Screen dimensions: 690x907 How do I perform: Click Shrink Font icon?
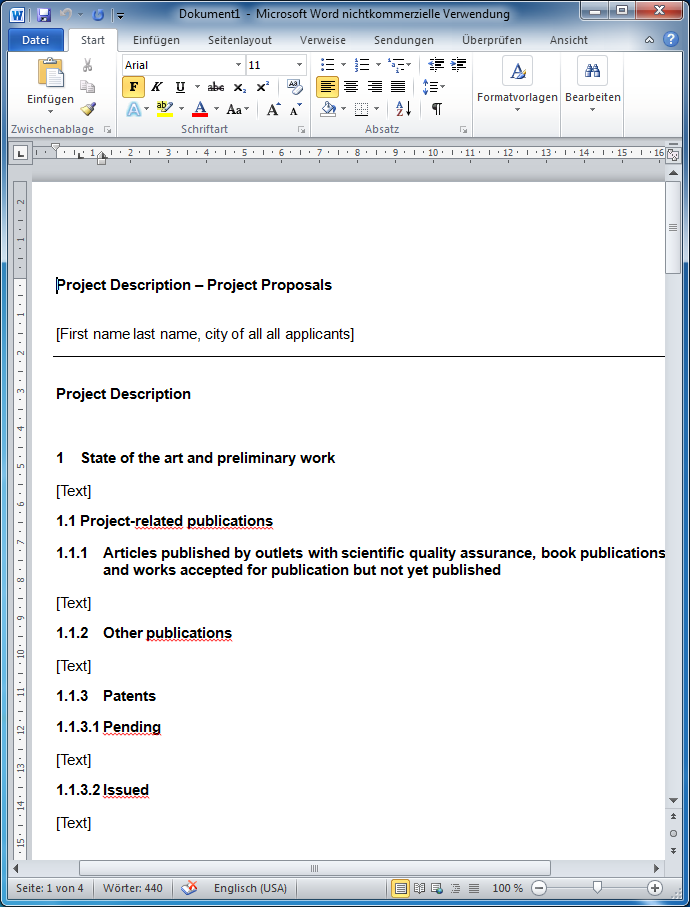(x=296, y=109)
